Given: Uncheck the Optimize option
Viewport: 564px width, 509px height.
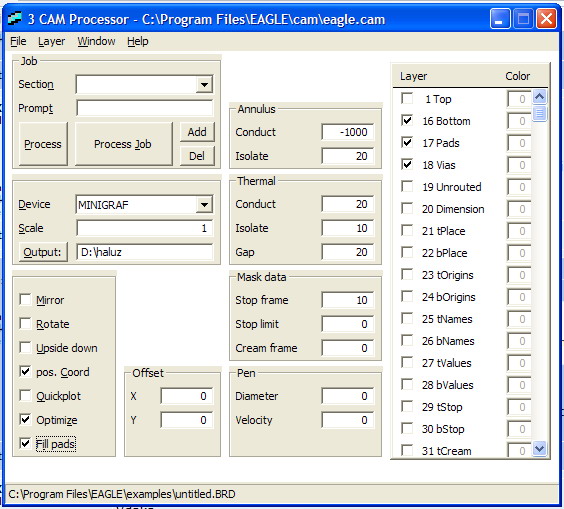Looking at the screenshot, I should pos(25,419).
